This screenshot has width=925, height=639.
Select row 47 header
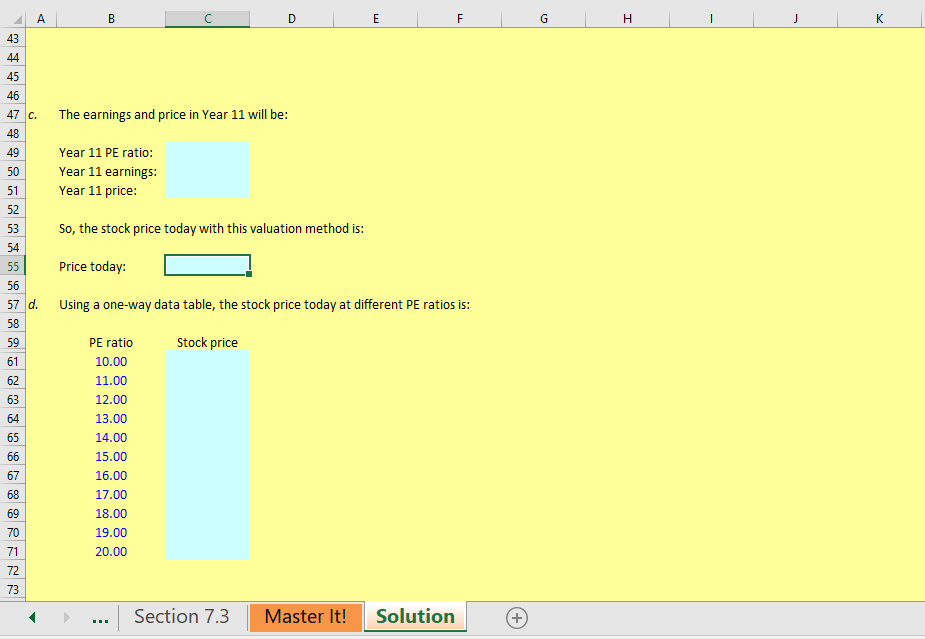[13, 114]
